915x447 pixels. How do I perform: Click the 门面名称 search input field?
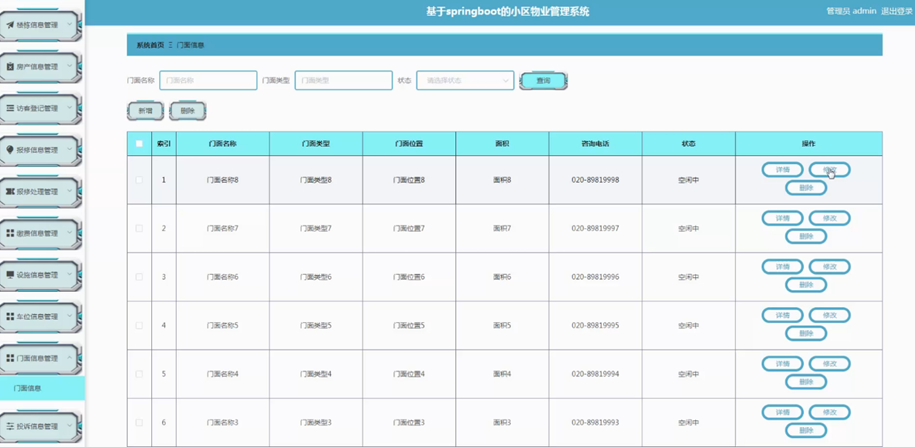(208, 81)
